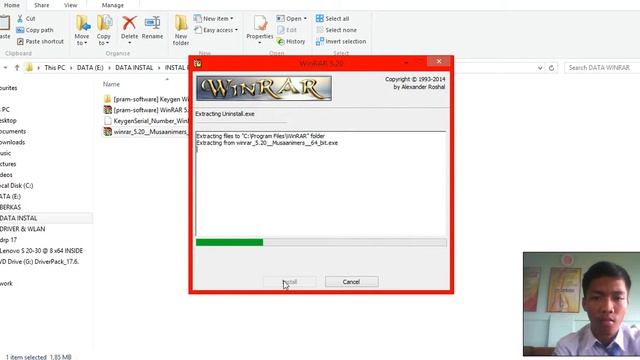Expand the Open button dropdown arrow
The height and width of the screenshot is (360, 640).
click(305, 19)
